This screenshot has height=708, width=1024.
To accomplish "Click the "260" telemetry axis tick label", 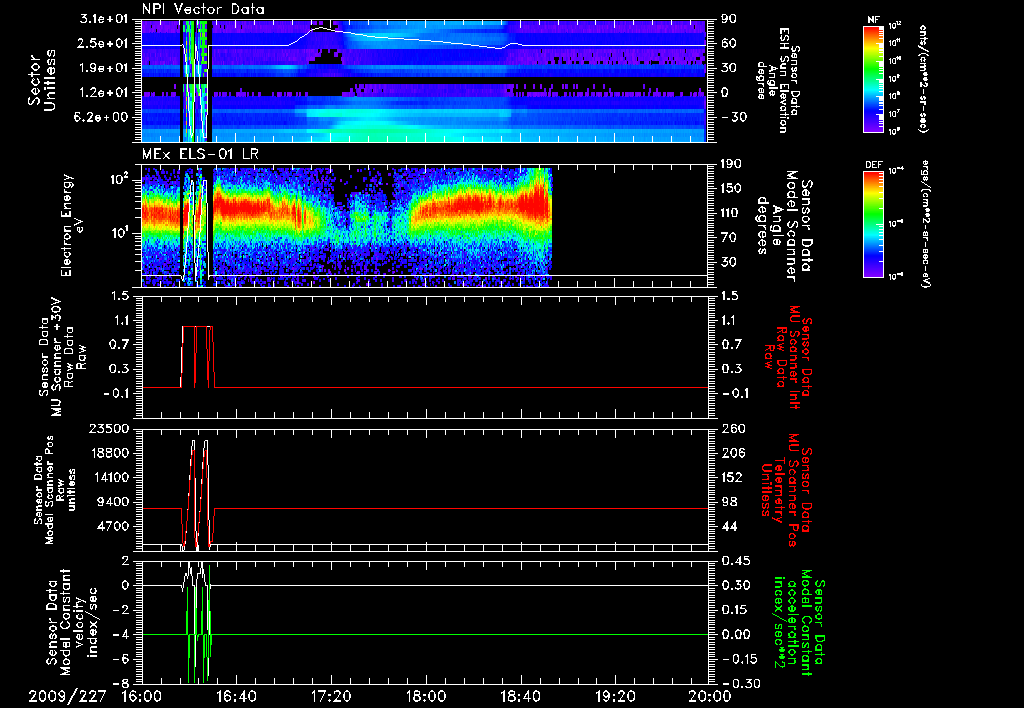I will tap(732, 428).
